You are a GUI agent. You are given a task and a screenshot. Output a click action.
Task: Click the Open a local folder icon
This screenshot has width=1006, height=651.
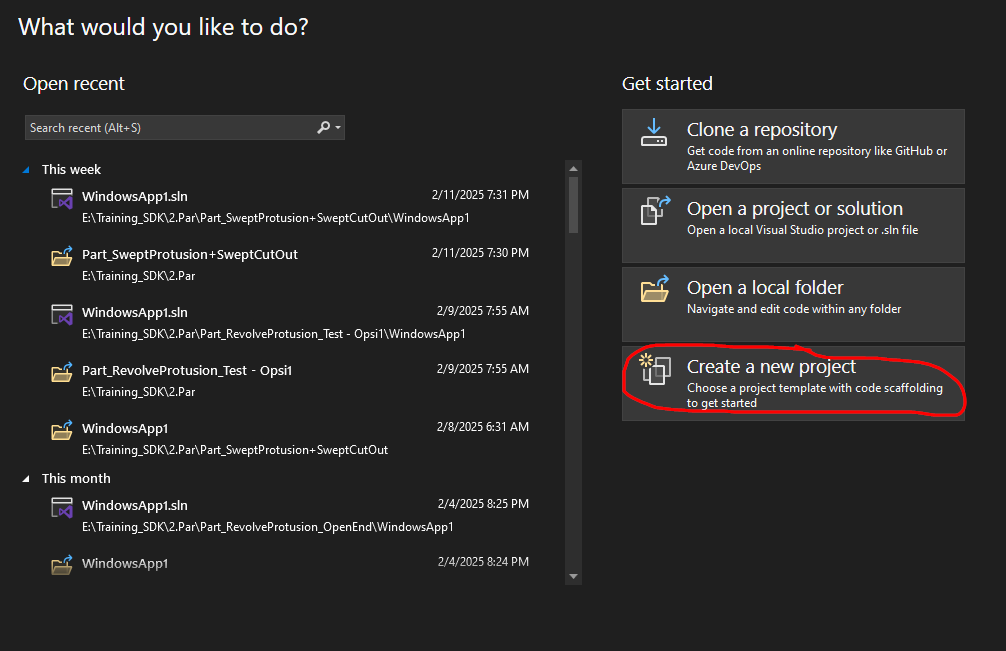tap(654, 290)
